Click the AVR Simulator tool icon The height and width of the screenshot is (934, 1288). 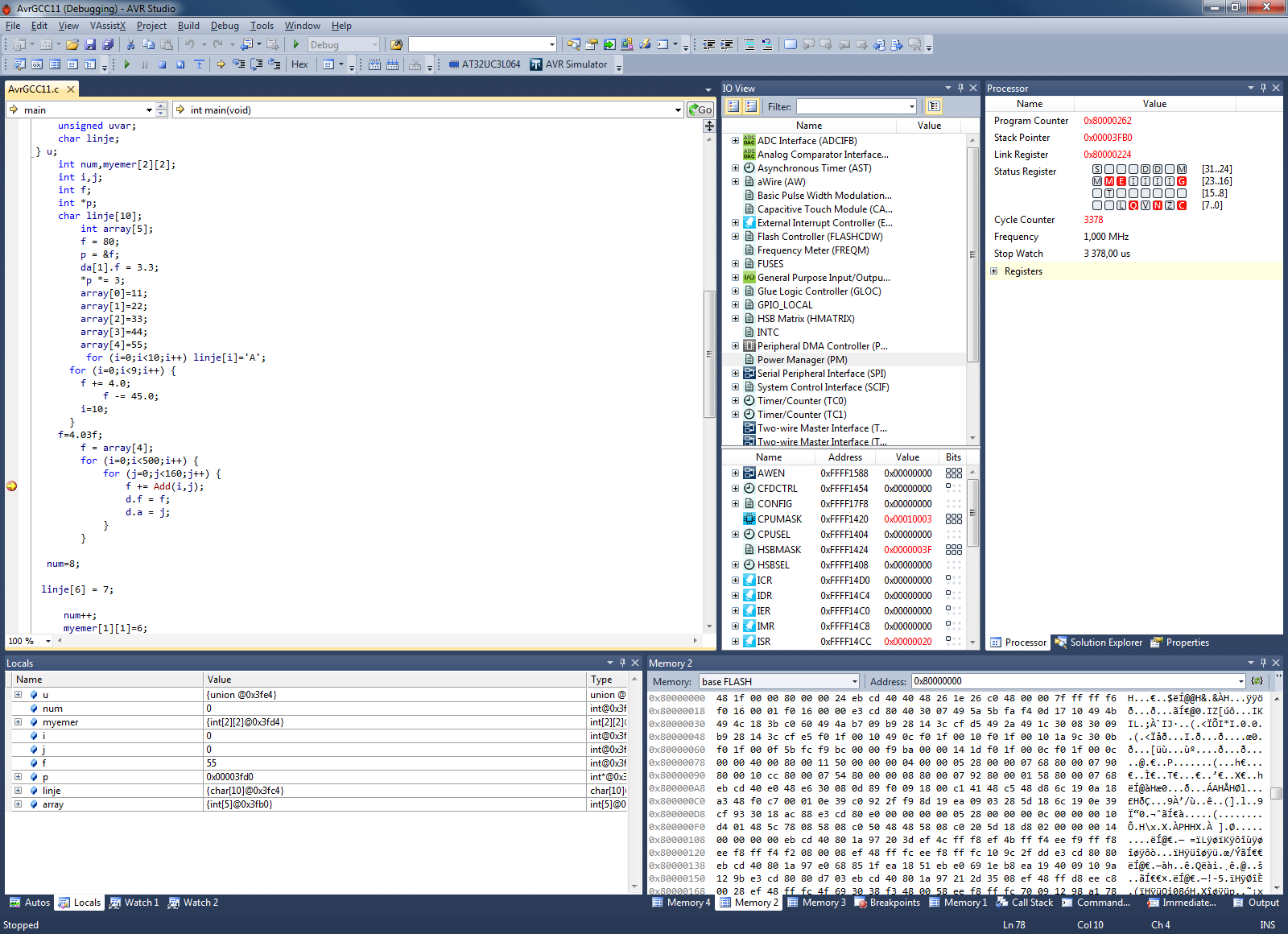click(x=536, y=64)
